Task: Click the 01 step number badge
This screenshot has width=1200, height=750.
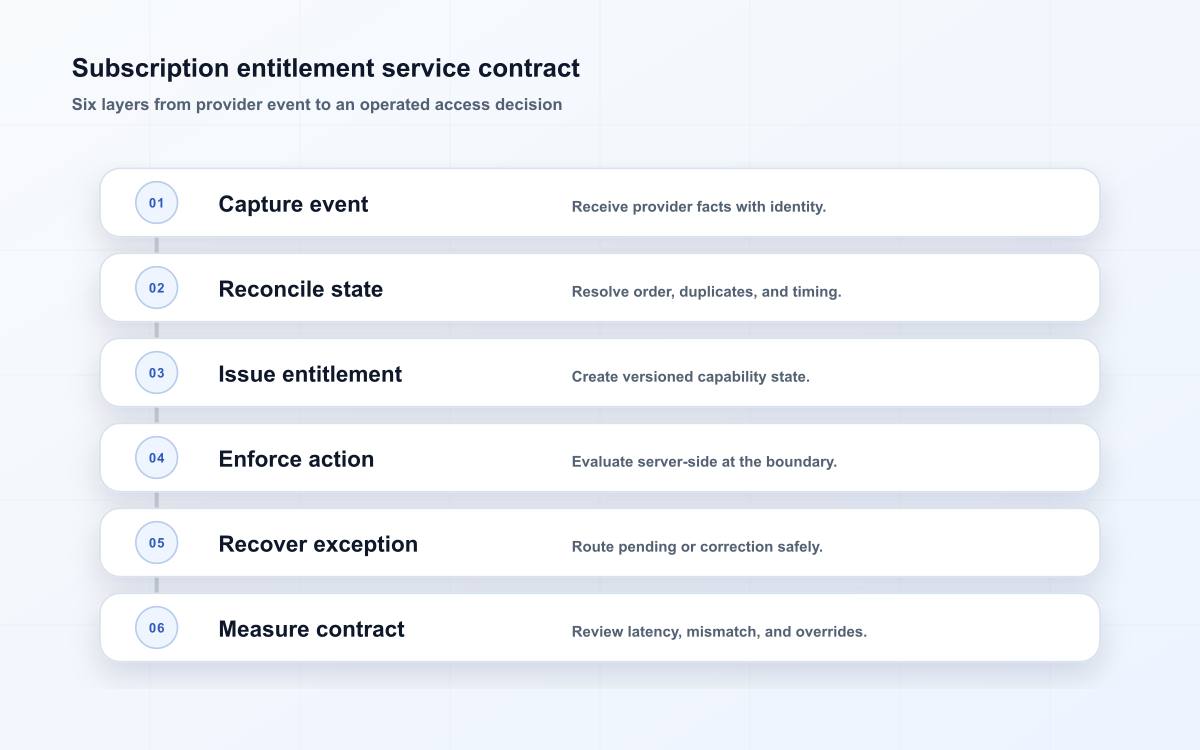Action: pyautogui.click(x=156, y=203)
